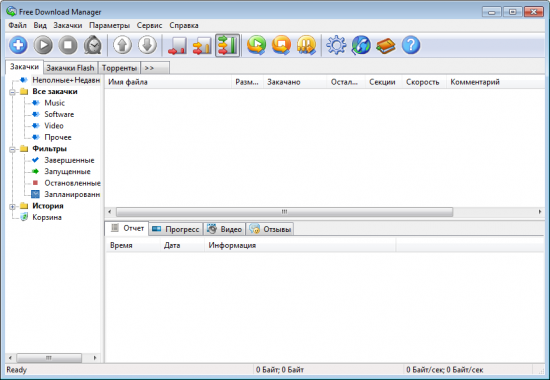Viewport: 550px width, 380px height.
Task: Sort by Комментарий column header
Action: (x=495, y=82)
